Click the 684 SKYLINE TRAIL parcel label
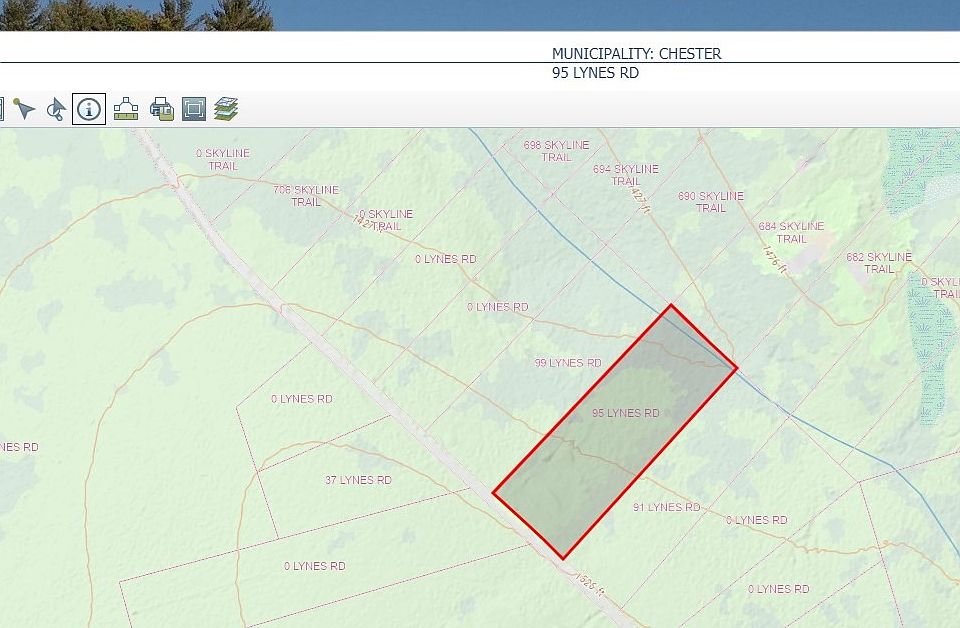This screenshot has height=628, width=960. point(792,233)
